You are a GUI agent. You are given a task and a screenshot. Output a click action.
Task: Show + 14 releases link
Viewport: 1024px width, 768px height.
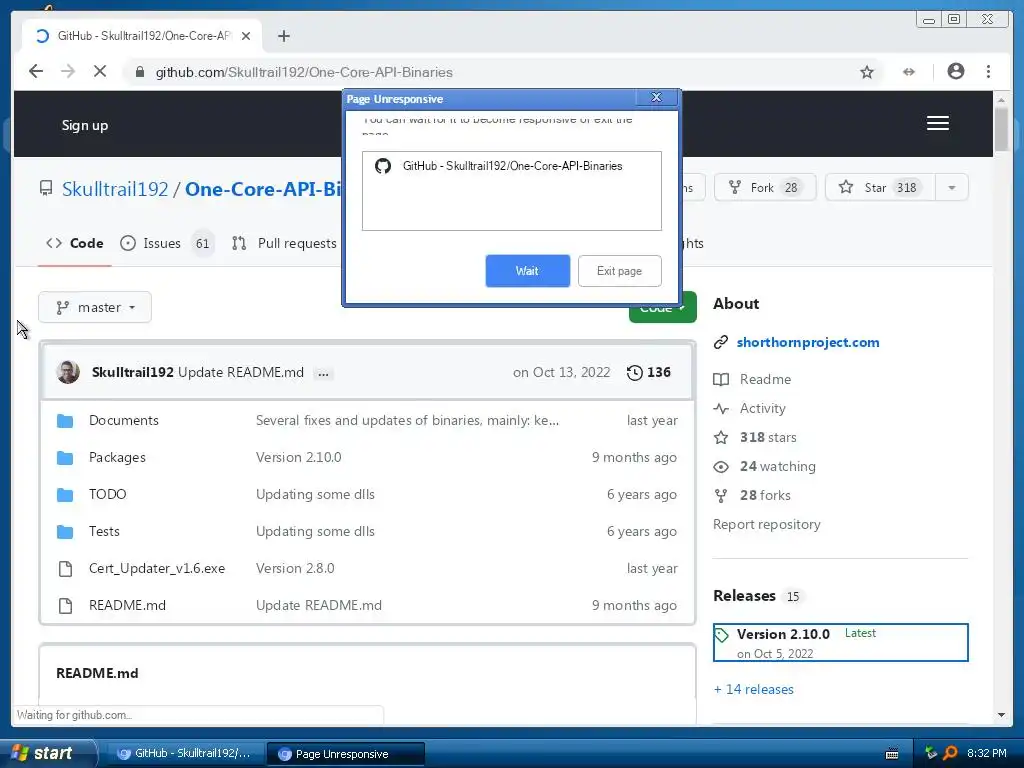pyautogui.click(x=754, y=690)
